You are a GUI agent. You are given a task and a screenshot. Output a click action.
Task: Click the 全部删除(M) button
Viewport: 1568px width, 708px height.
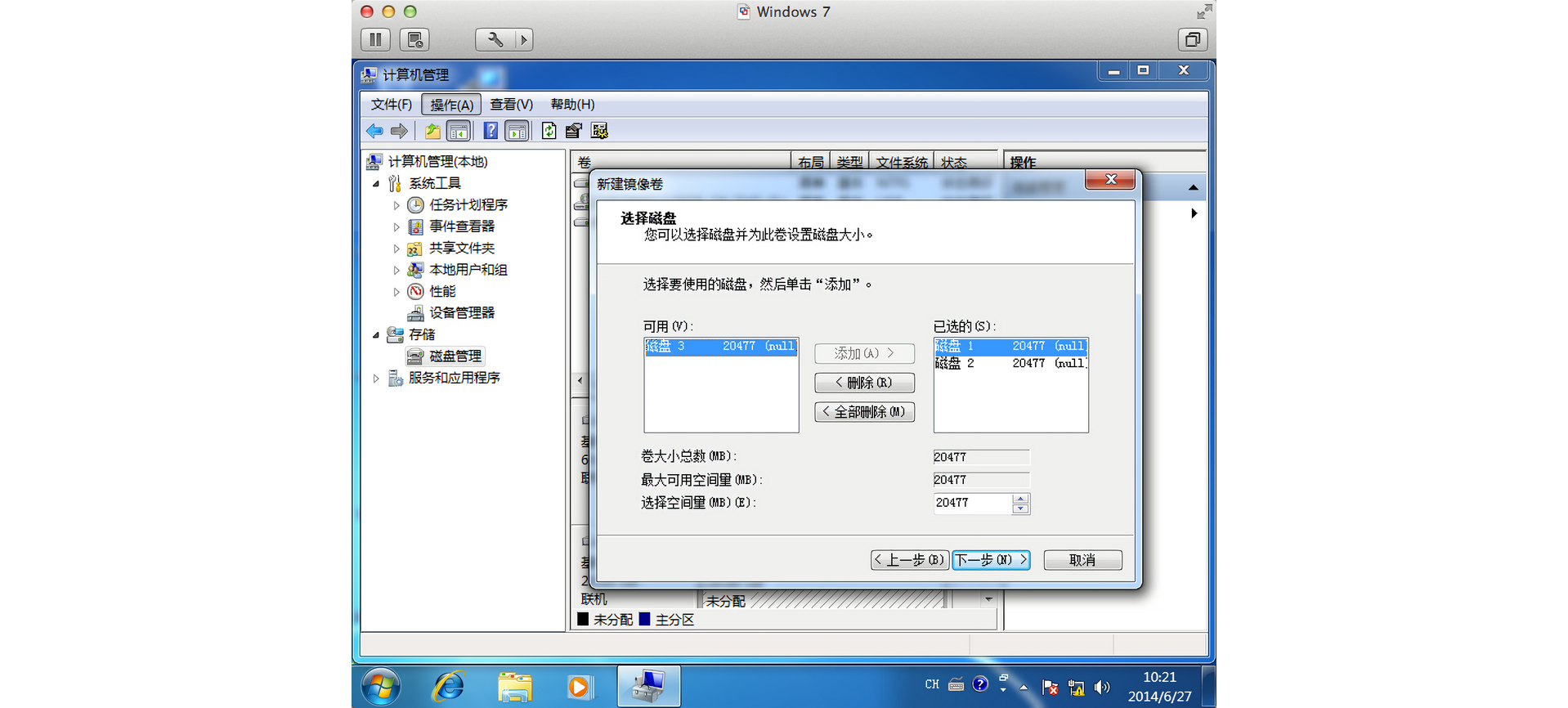click(x=864, y=412)
